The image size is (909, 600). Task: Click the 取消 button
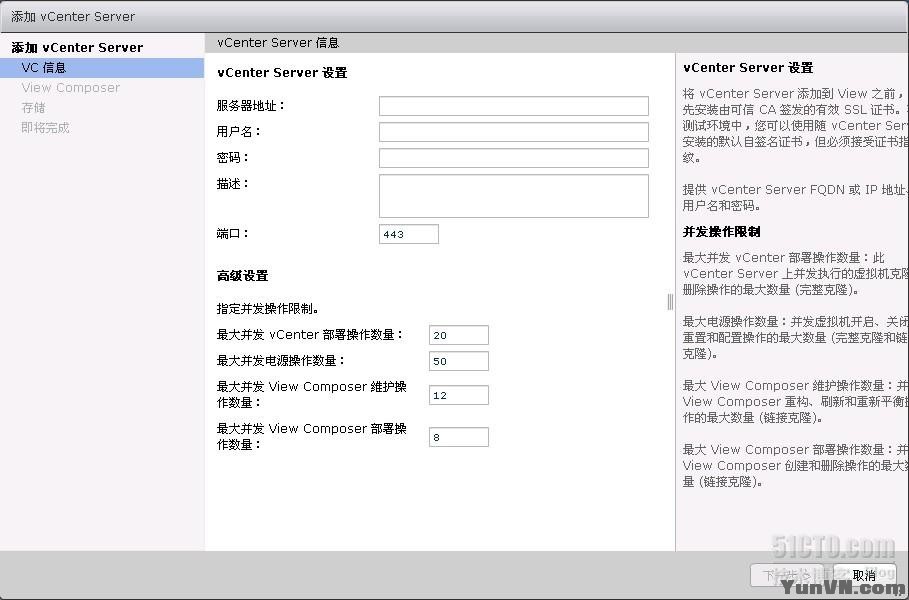pyautogui.click(x=864, y=575)
